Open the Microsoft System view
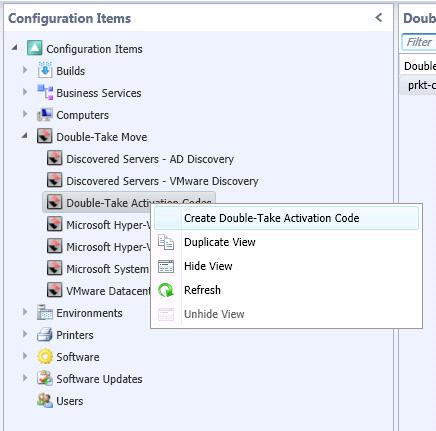Screen dimensions: 436x431 pyautogui.click(x=108, y=269)
